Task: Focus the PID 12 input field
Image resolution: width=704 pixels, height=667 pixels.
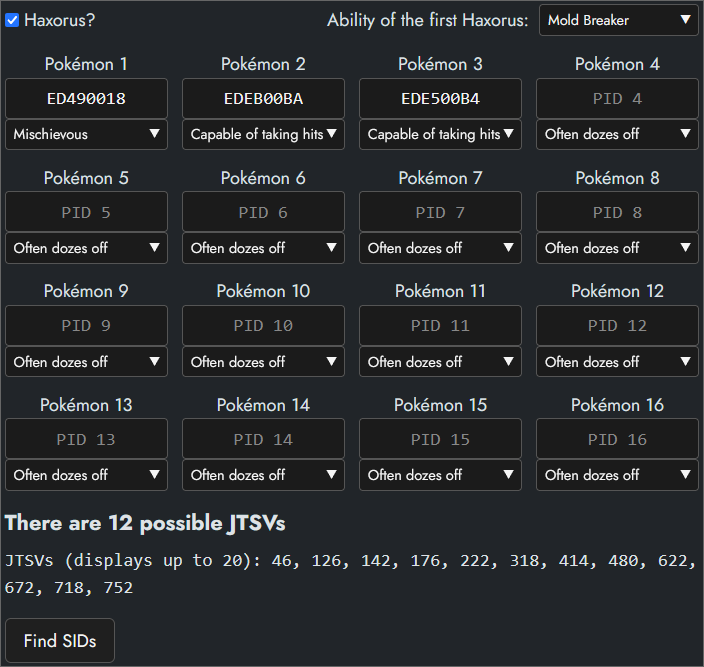Action: pyautogui.click(x=617, y=326)
